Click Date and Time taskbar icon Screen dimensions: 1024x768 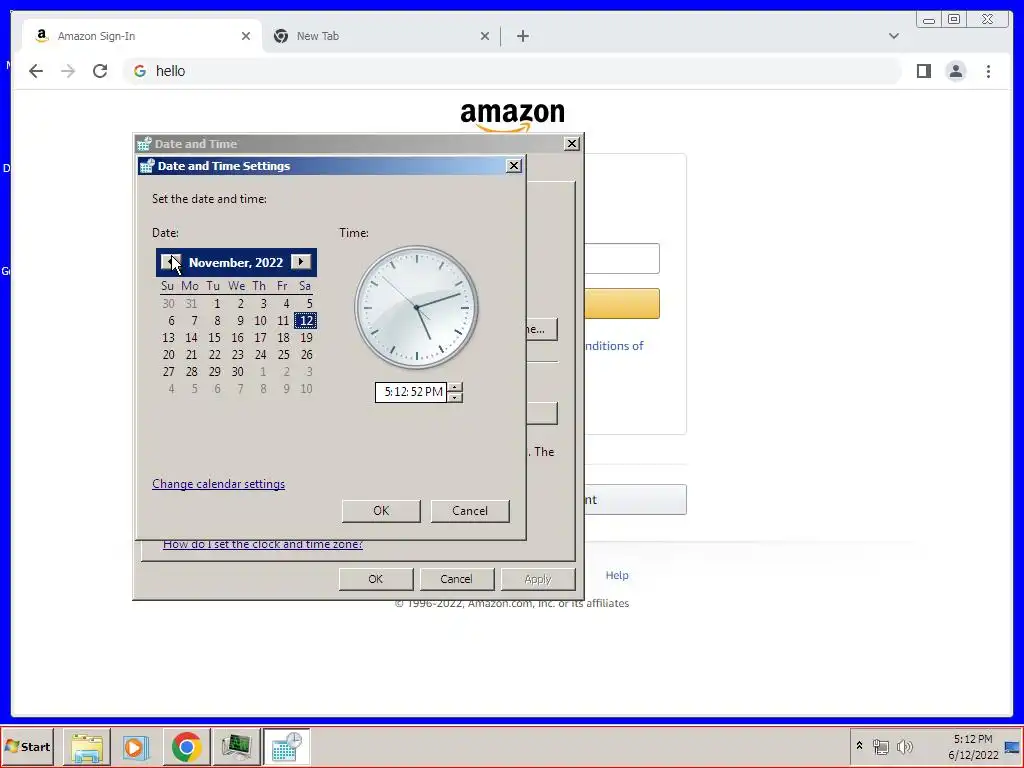tap(286, 747)
